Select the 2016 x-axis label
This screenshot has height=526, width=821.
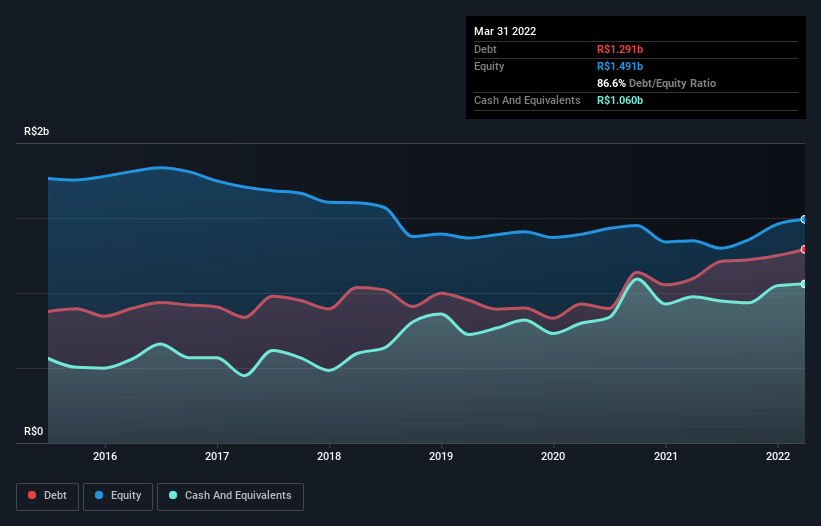(x=105, y=456)
